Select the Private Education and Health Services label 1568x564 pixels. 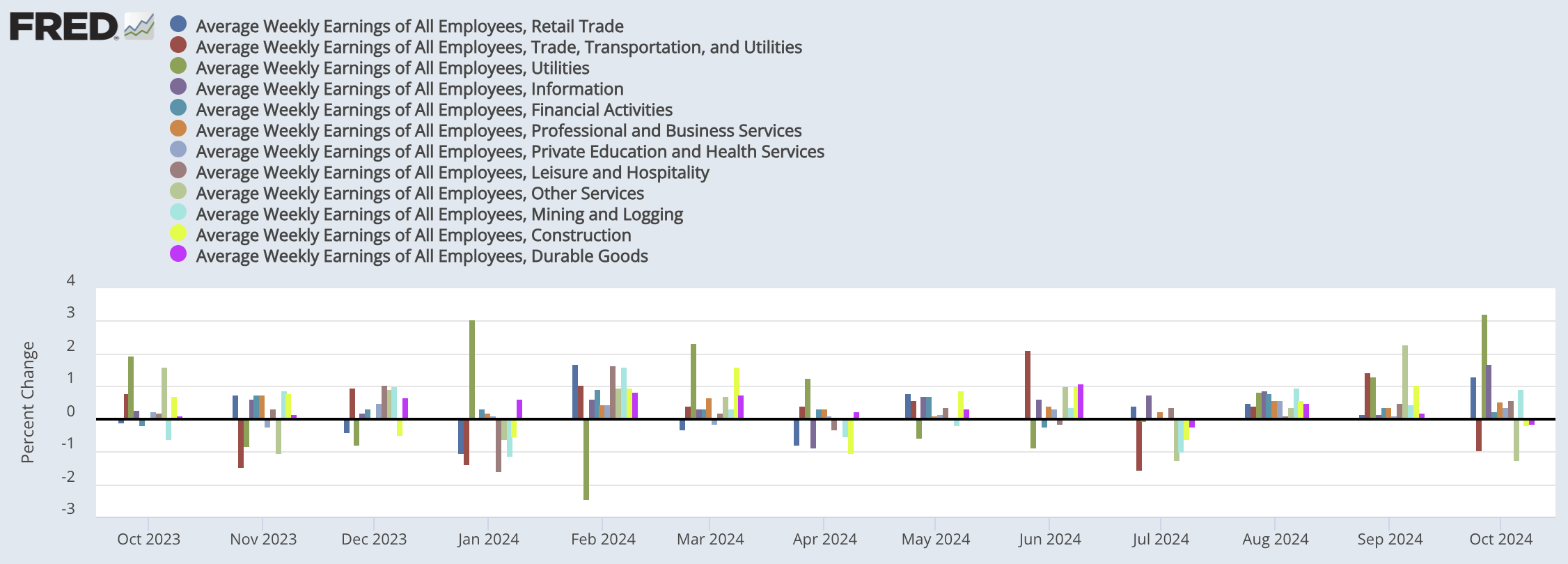[510, 152]
